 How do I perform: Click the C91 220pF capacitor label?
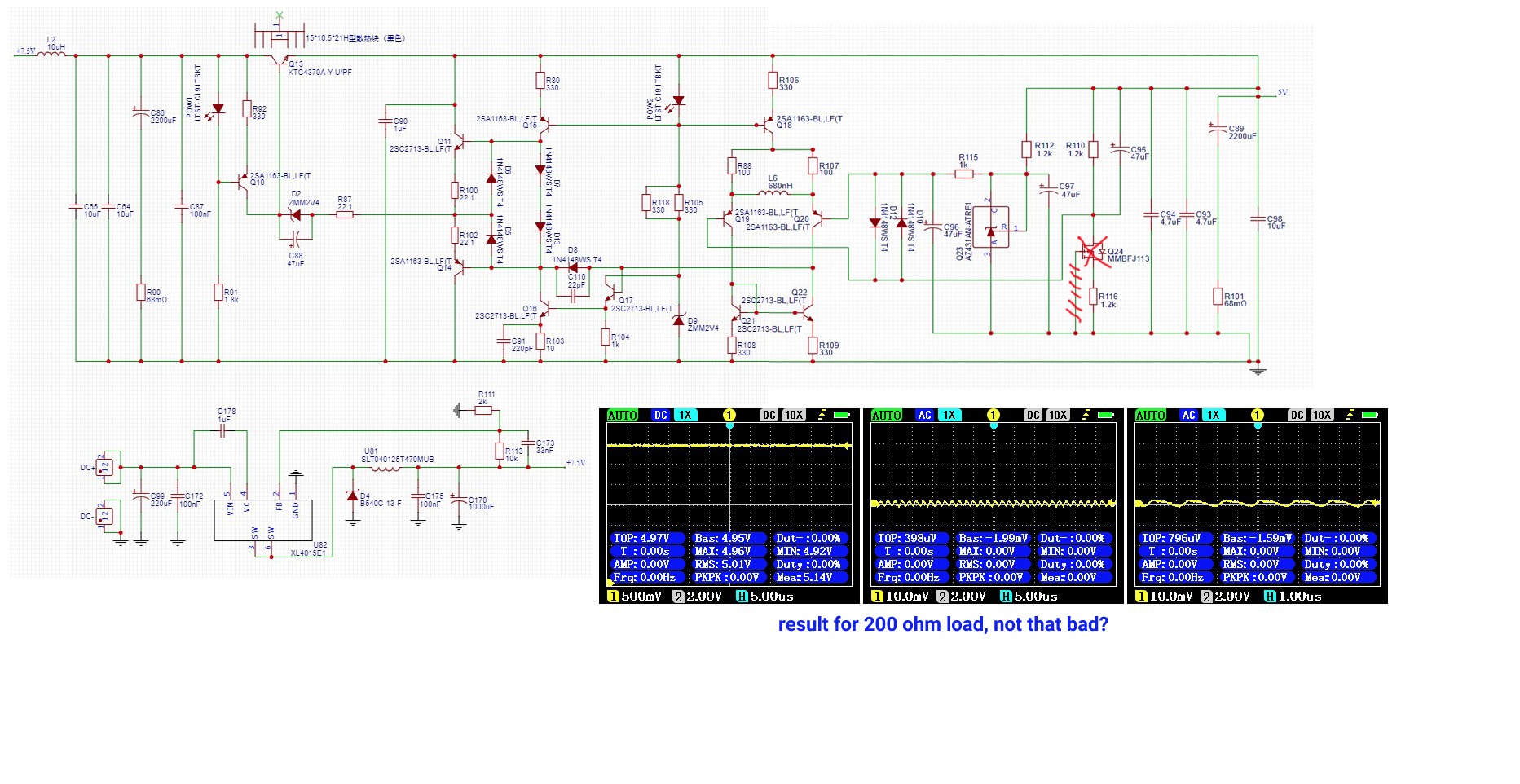(522, 345)
